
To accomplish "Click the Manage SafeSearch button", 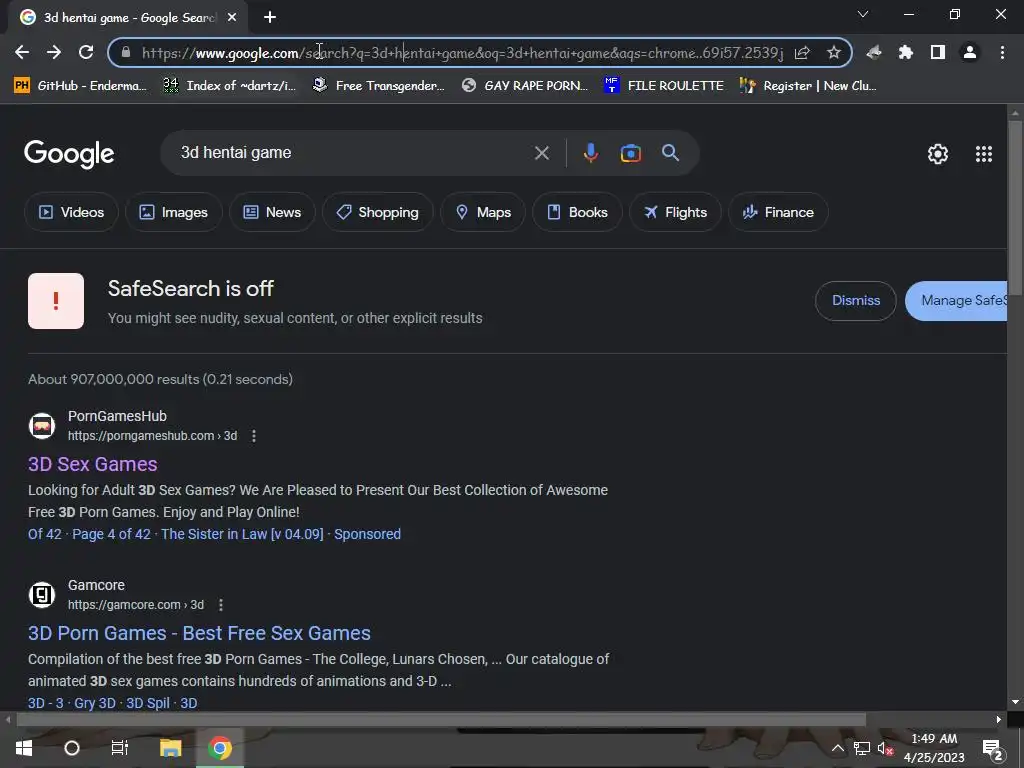I will click(x=956, y=300).
